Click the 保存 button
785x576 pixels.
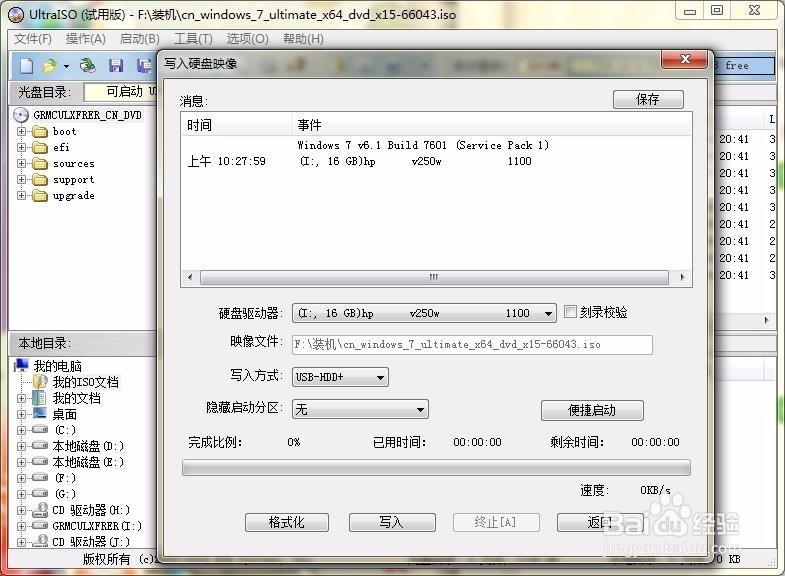[648, 99]
